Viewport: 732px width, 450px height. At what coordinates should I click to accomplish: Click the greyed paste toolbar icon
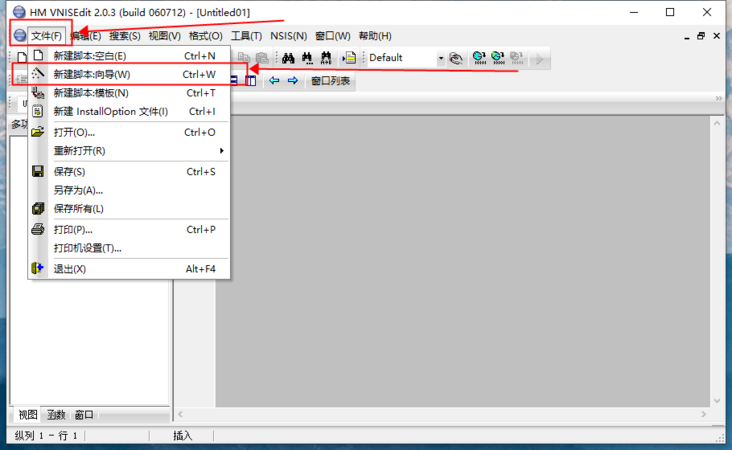(x=262, y=57)
